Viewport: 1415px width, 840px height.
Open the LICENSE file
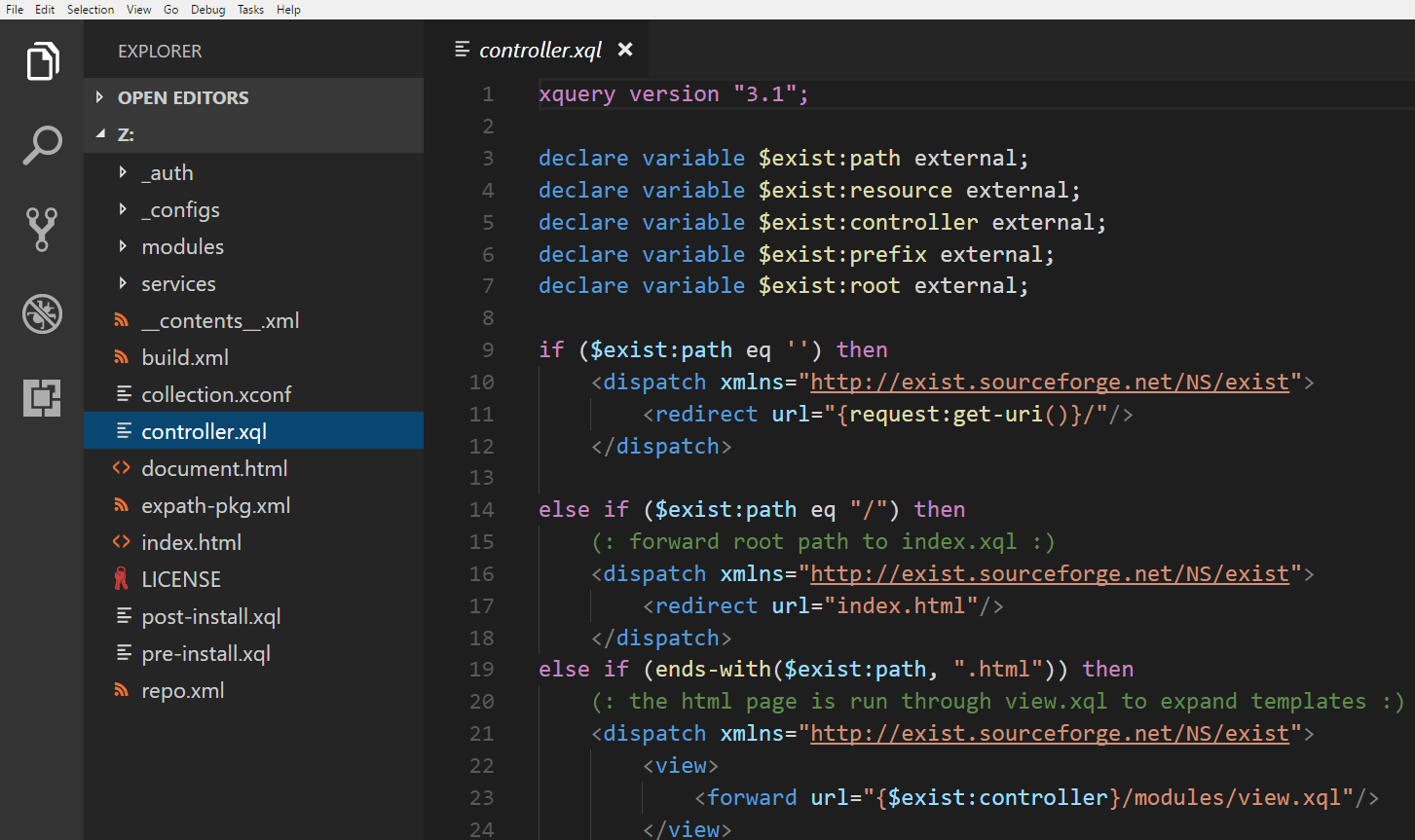[181, 579]
